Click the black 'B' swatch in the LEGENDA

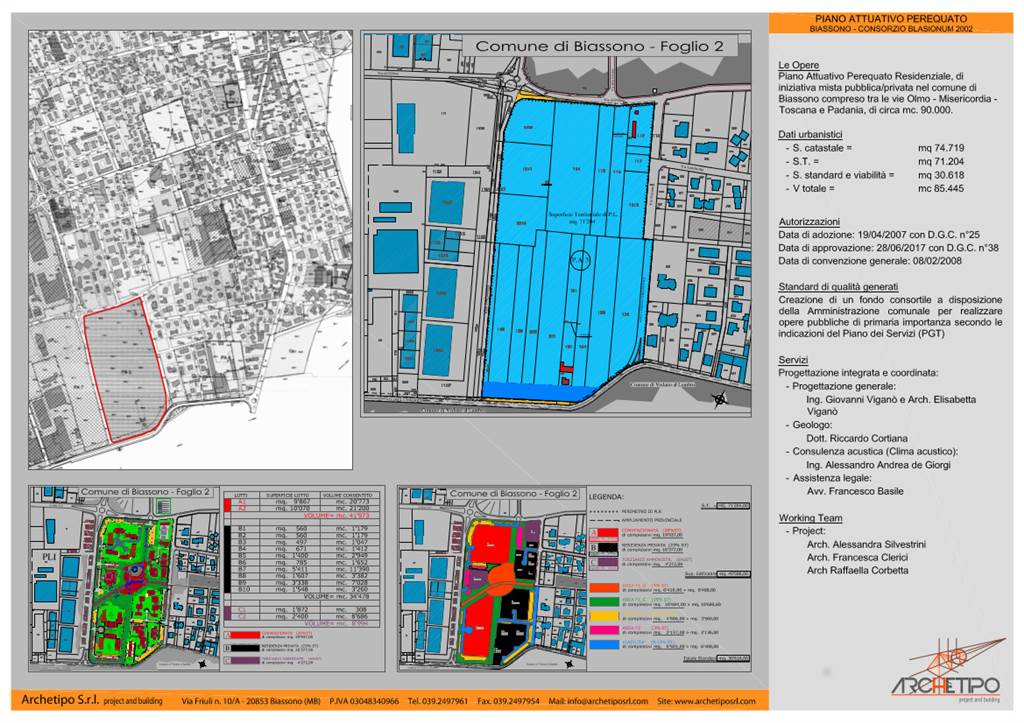pos(604,549)
